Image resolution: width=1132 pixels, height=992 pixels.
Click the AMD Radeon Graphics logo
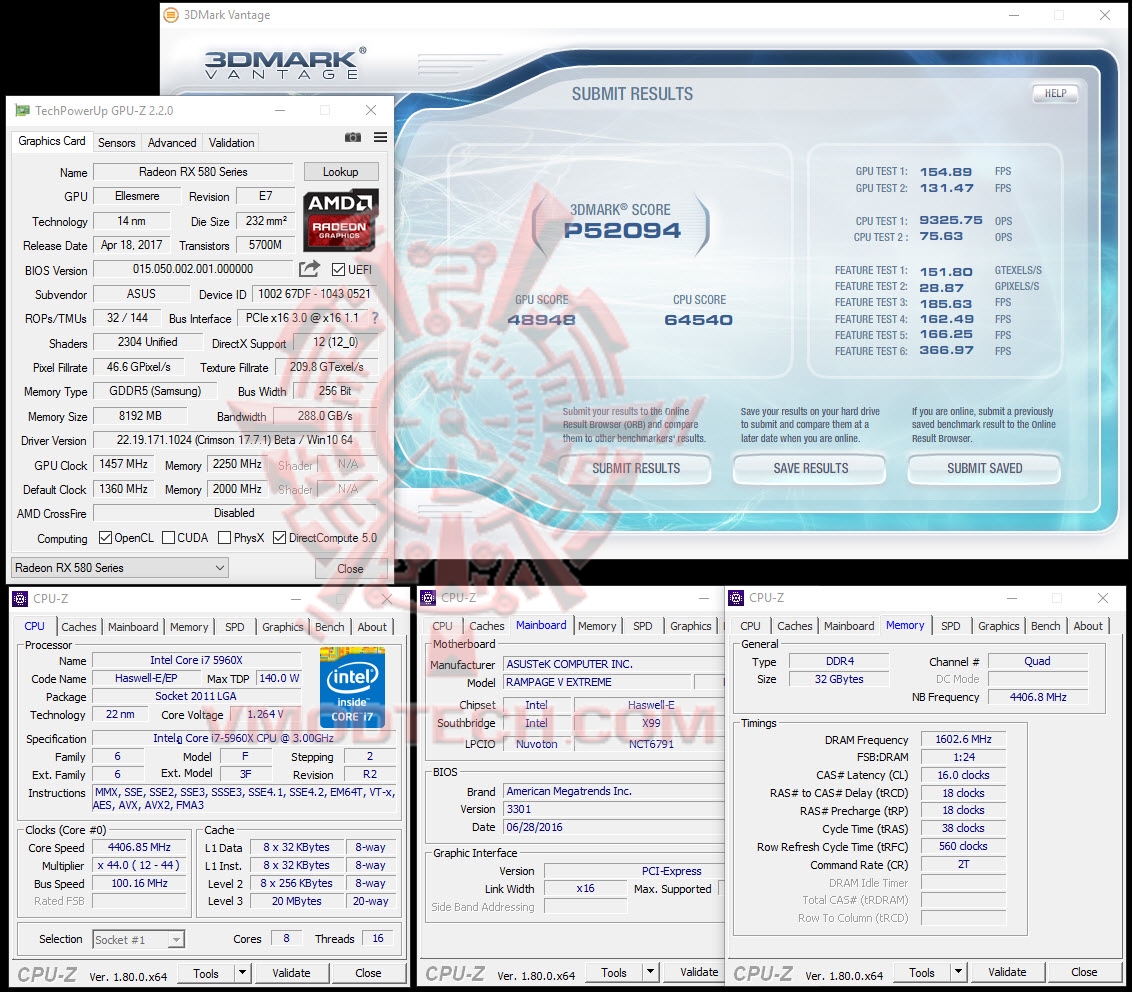click(x=341, y=219)
